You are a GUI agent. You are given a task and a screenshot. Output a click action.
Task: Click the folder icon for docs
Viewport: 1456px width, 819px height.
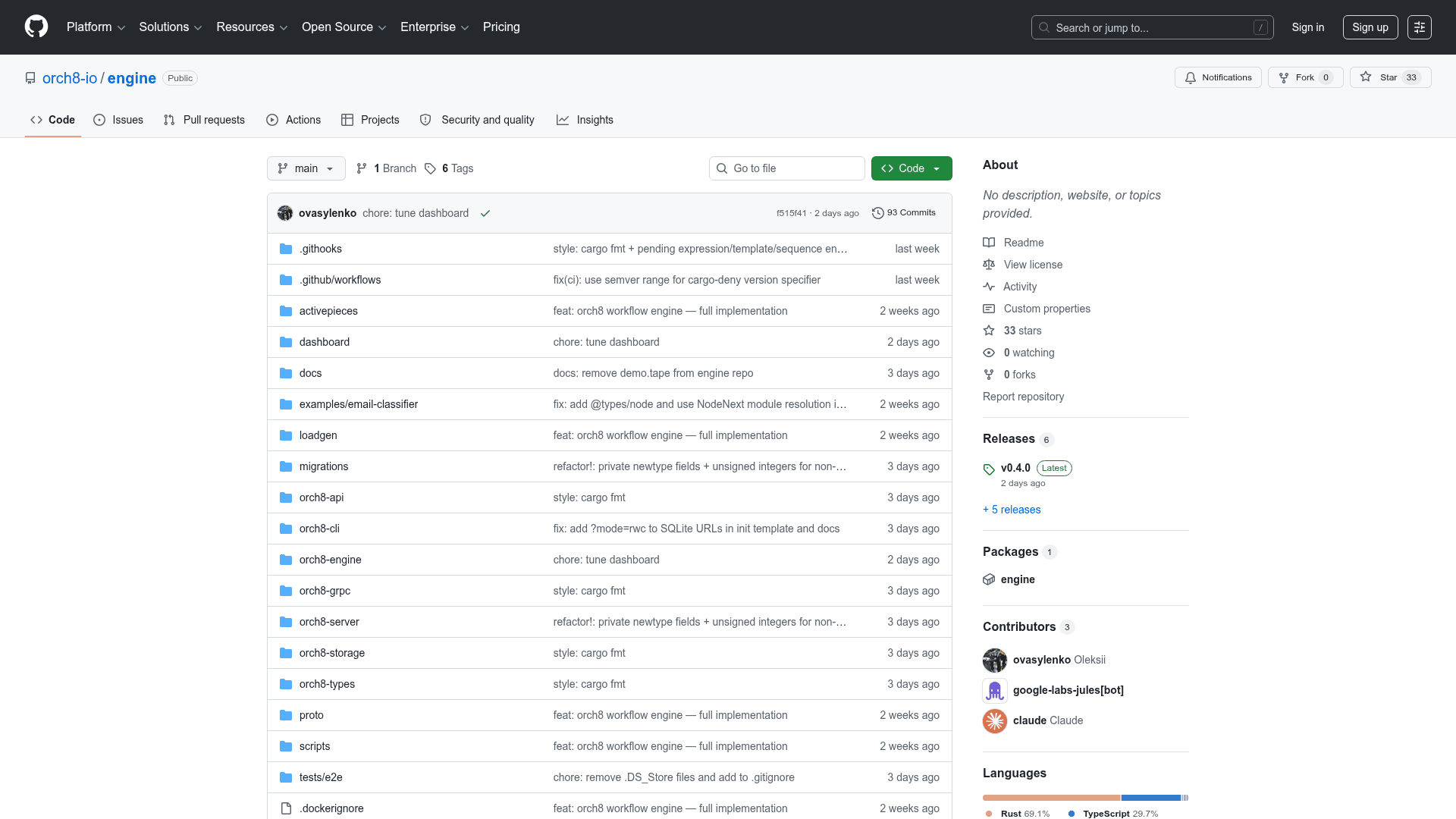(286, 373)
